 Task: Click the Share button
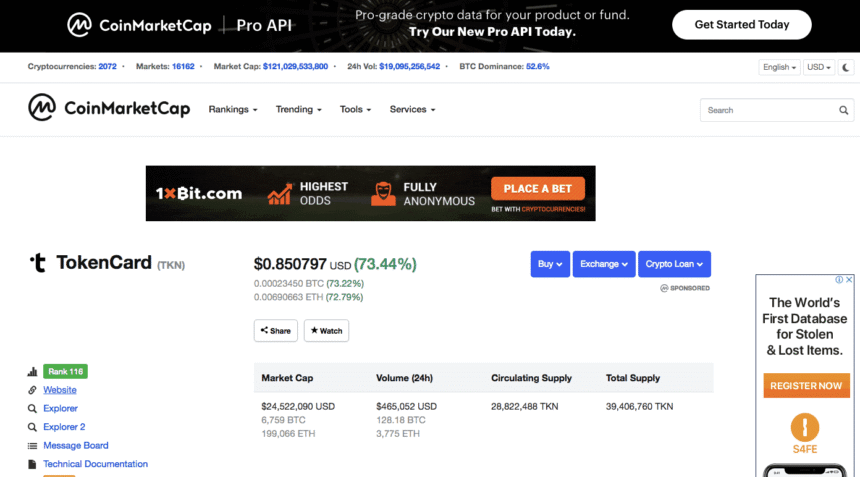coord(275,331)
